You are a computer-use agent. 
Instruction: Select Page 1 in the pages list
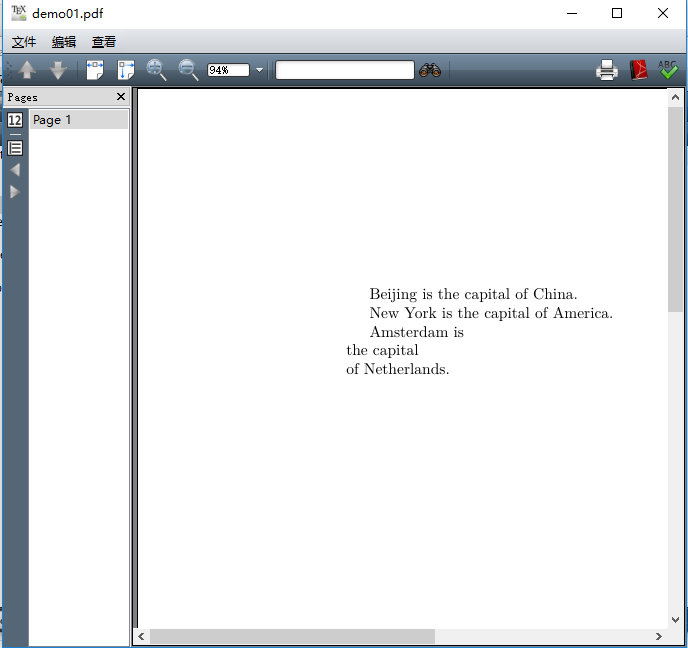(79, 120)
